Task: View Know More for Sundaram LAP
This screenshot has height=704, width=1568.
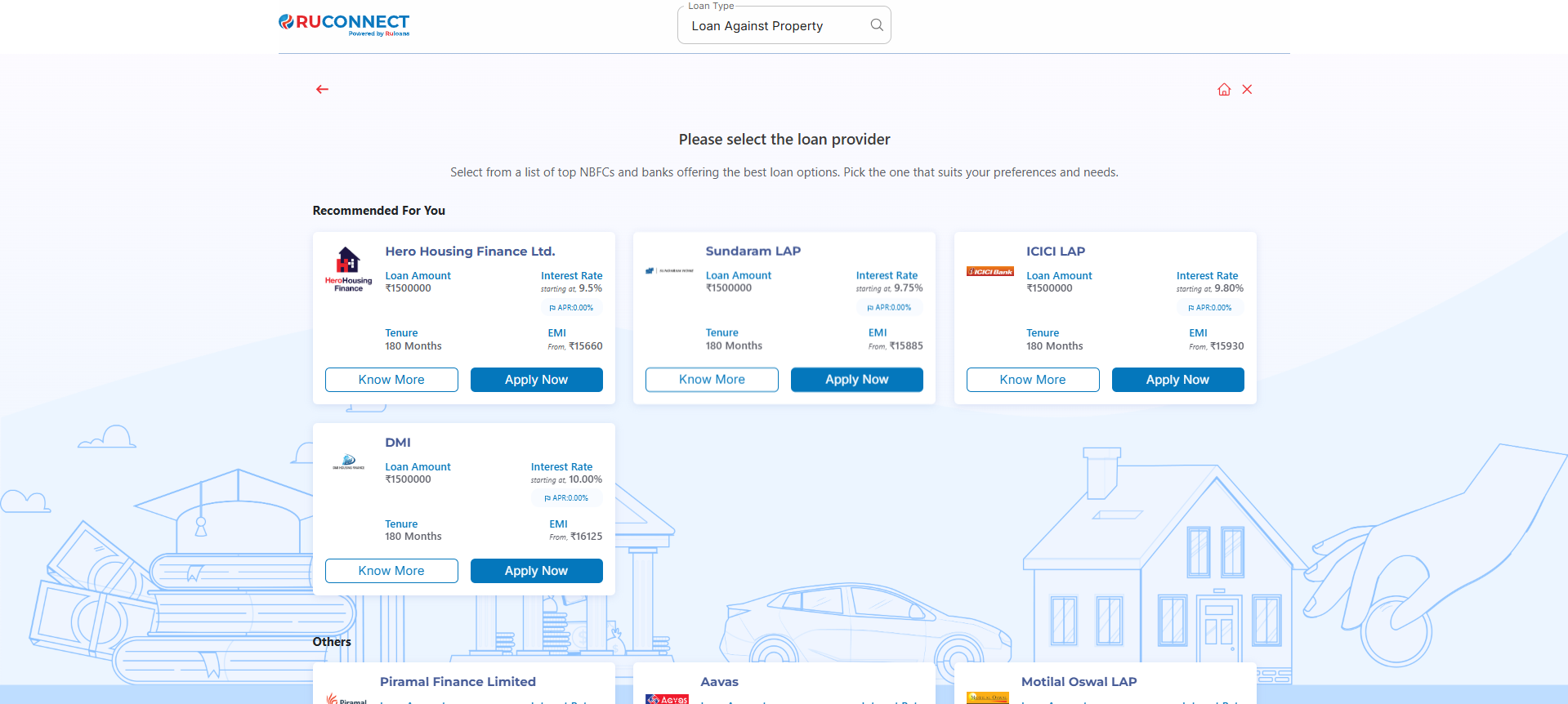Action: [x=712, y=380]
